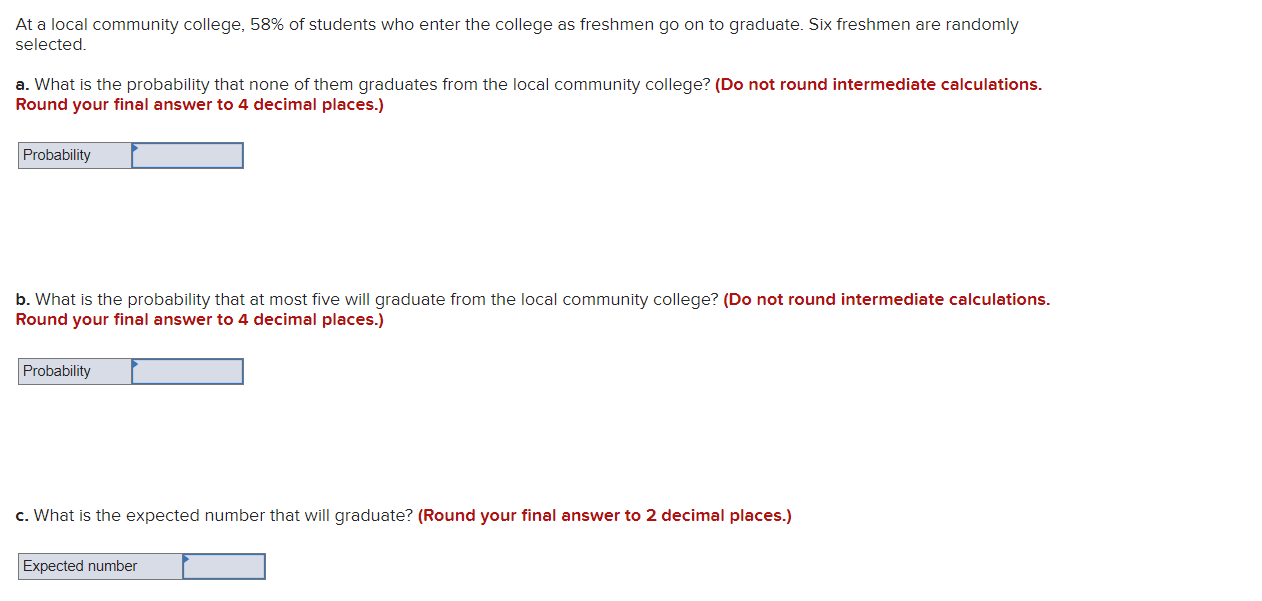Click the bold letter b label
1262x601 pixels.
tap(20, 299)
